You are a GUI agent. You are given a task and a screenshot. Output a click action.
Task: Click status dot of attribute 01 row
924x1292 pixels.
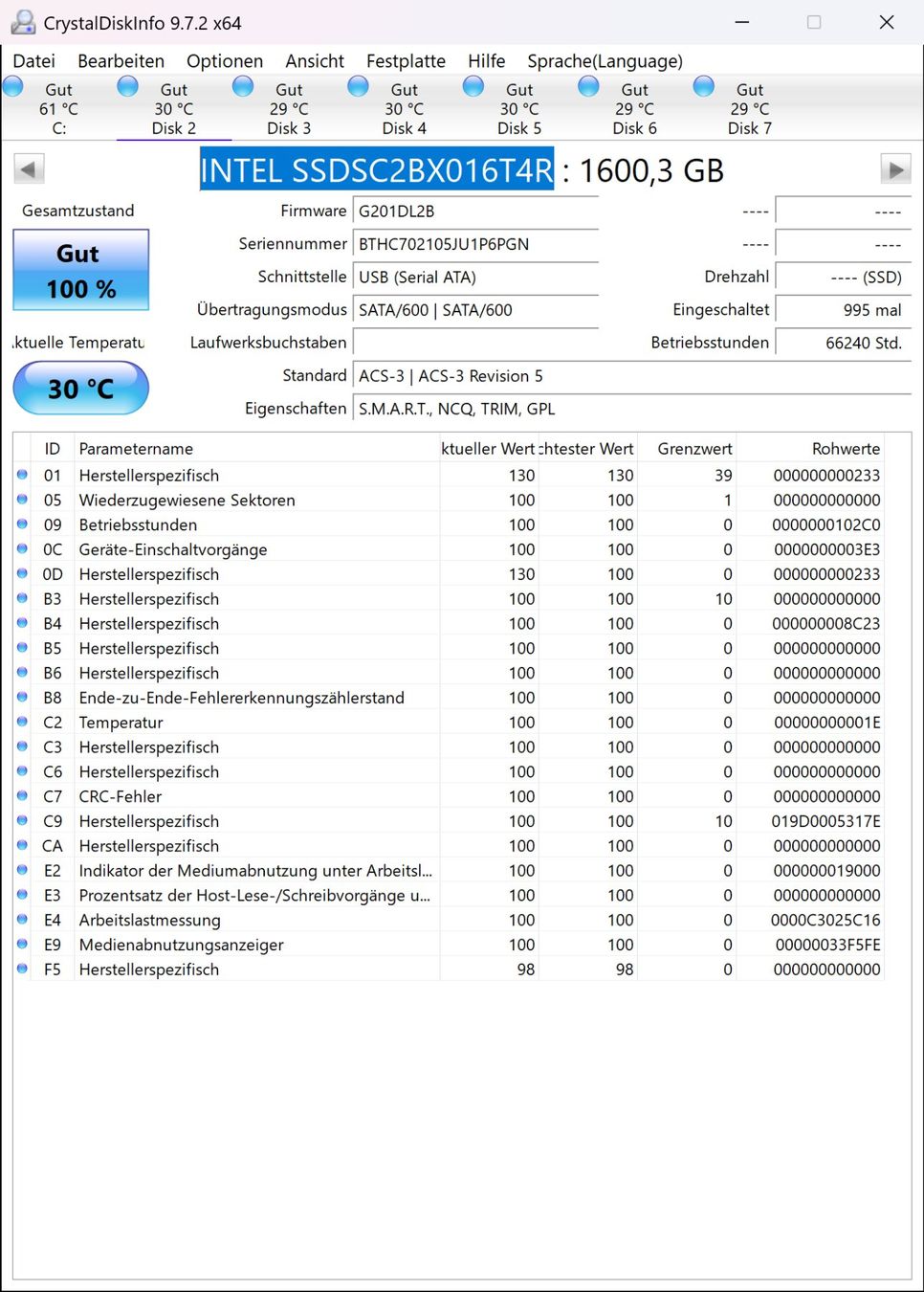click(x=22, y=474)
